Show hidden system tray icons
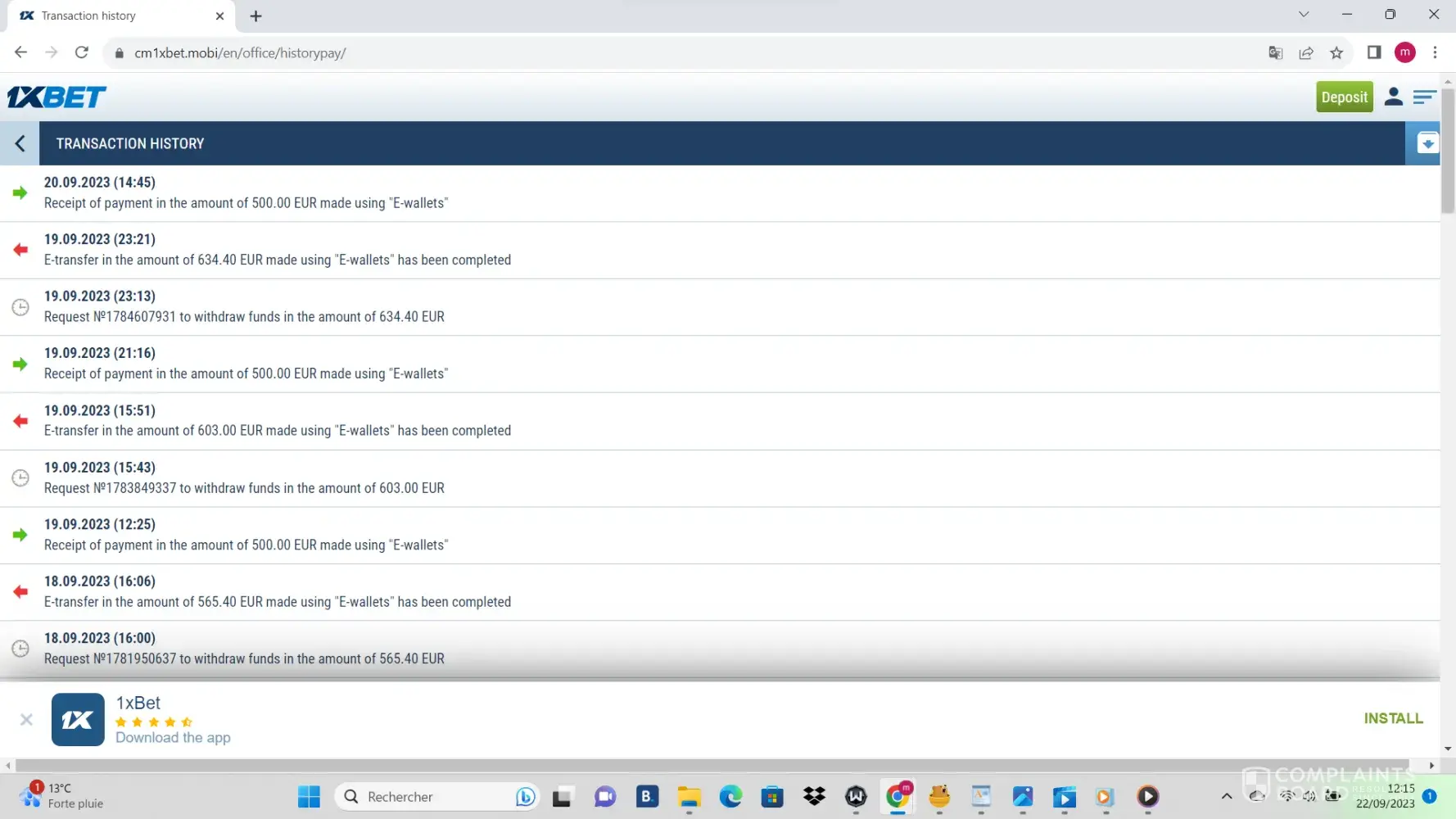Image resolution: width=1456 pixels, height=819 pixels. pyautogui.click(x=1226, y=796)
